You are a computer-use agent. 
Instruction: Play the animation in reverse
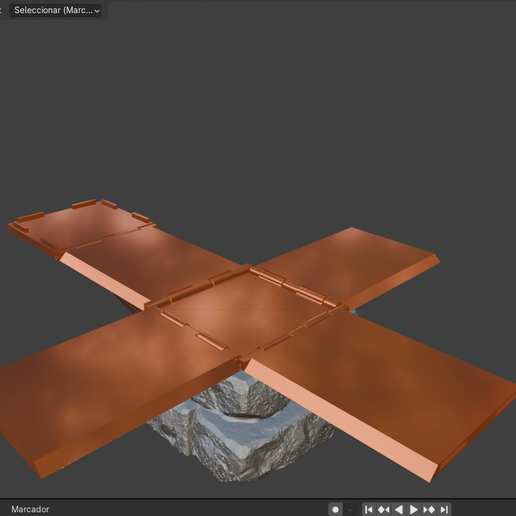click(x=398, y=509)
